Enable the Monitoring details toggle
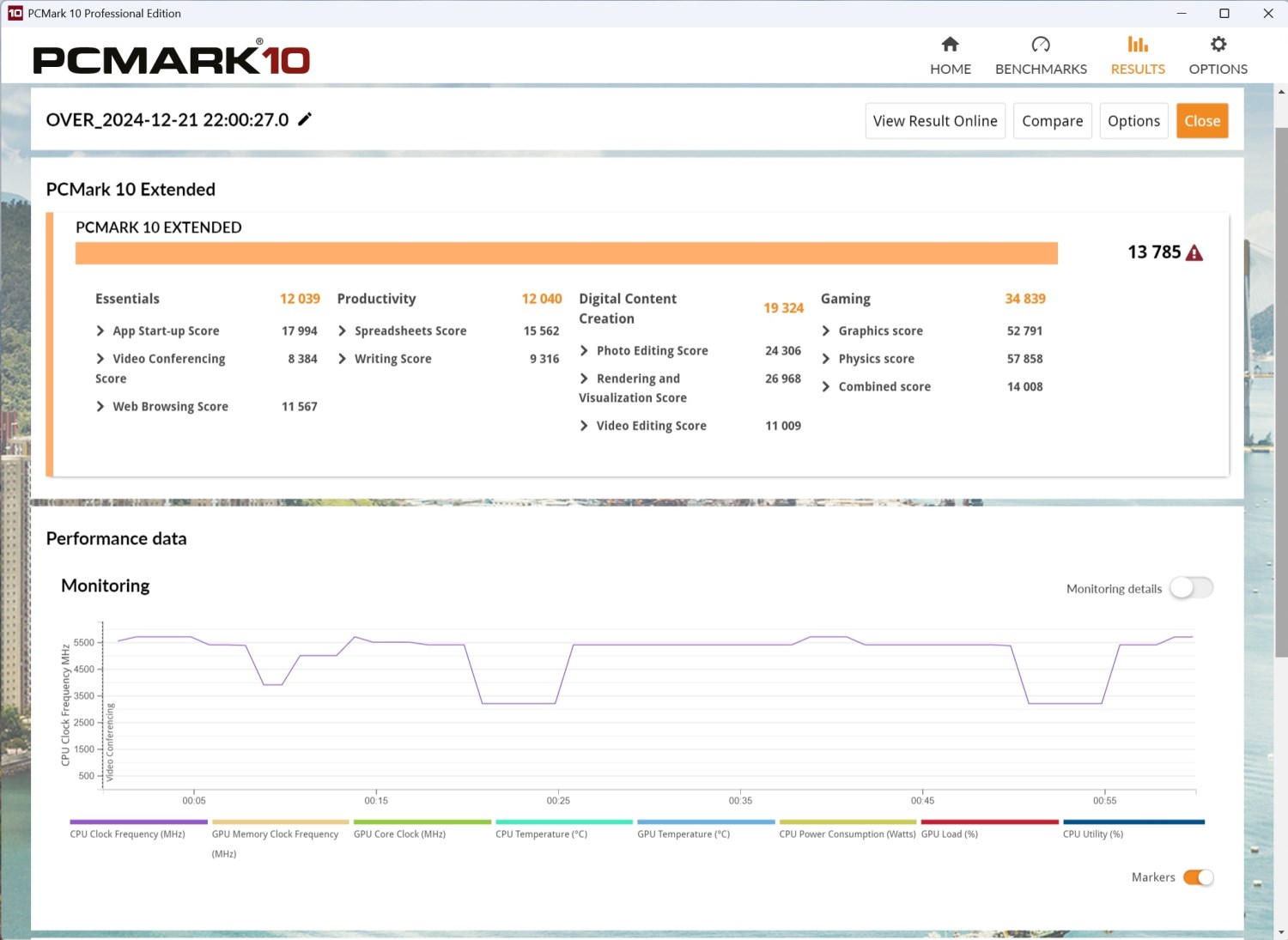Screen dimensions: 1288x940 click(x=1191, y=588)
